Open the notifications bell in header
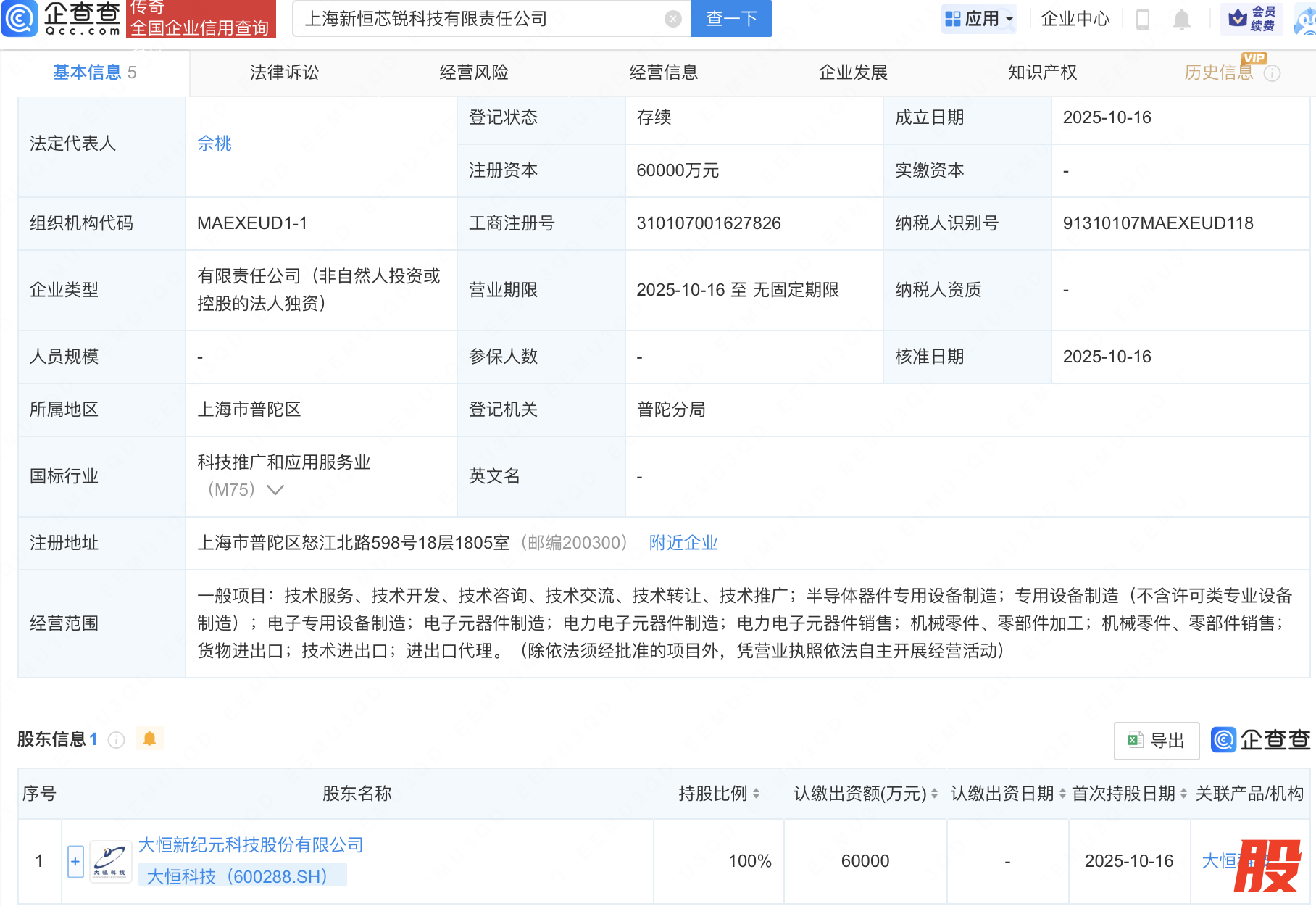1316x906 pixels. pos(1182,19)
